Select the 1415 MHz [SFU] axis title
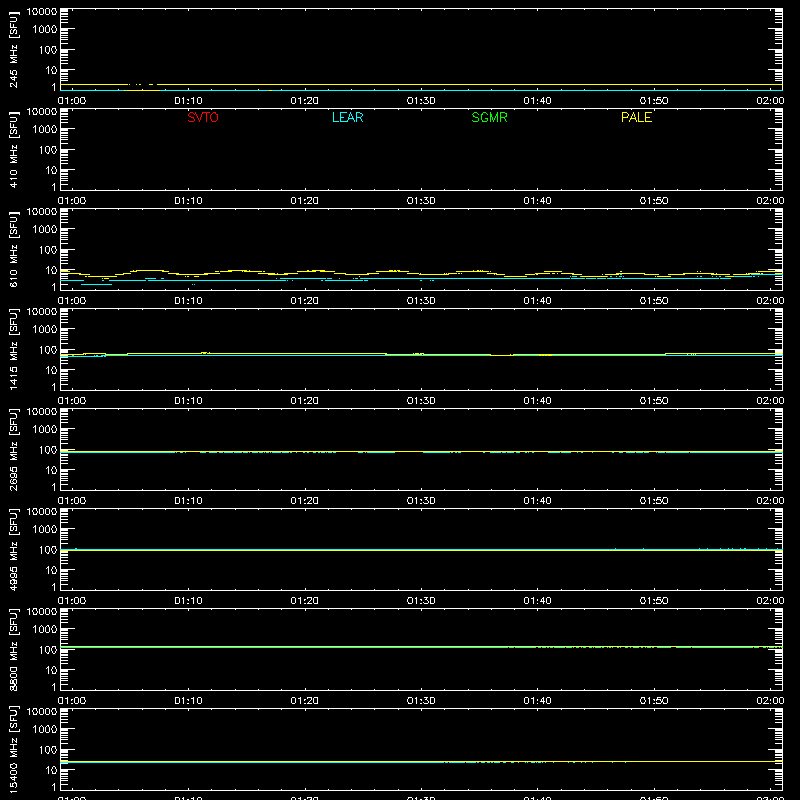The width and height of the screenshot is (800, 800). click(14, 349)
